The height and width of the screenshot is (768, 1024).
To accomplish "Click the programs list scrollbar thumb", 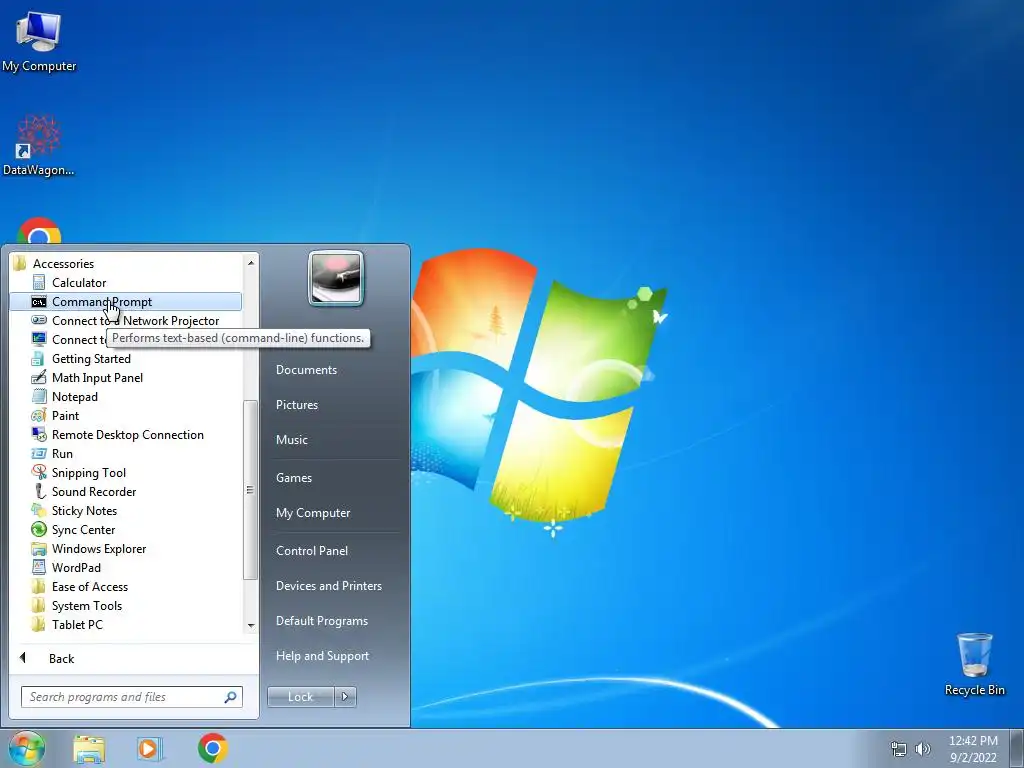I will pyautogui.click(x=250, y=490).
